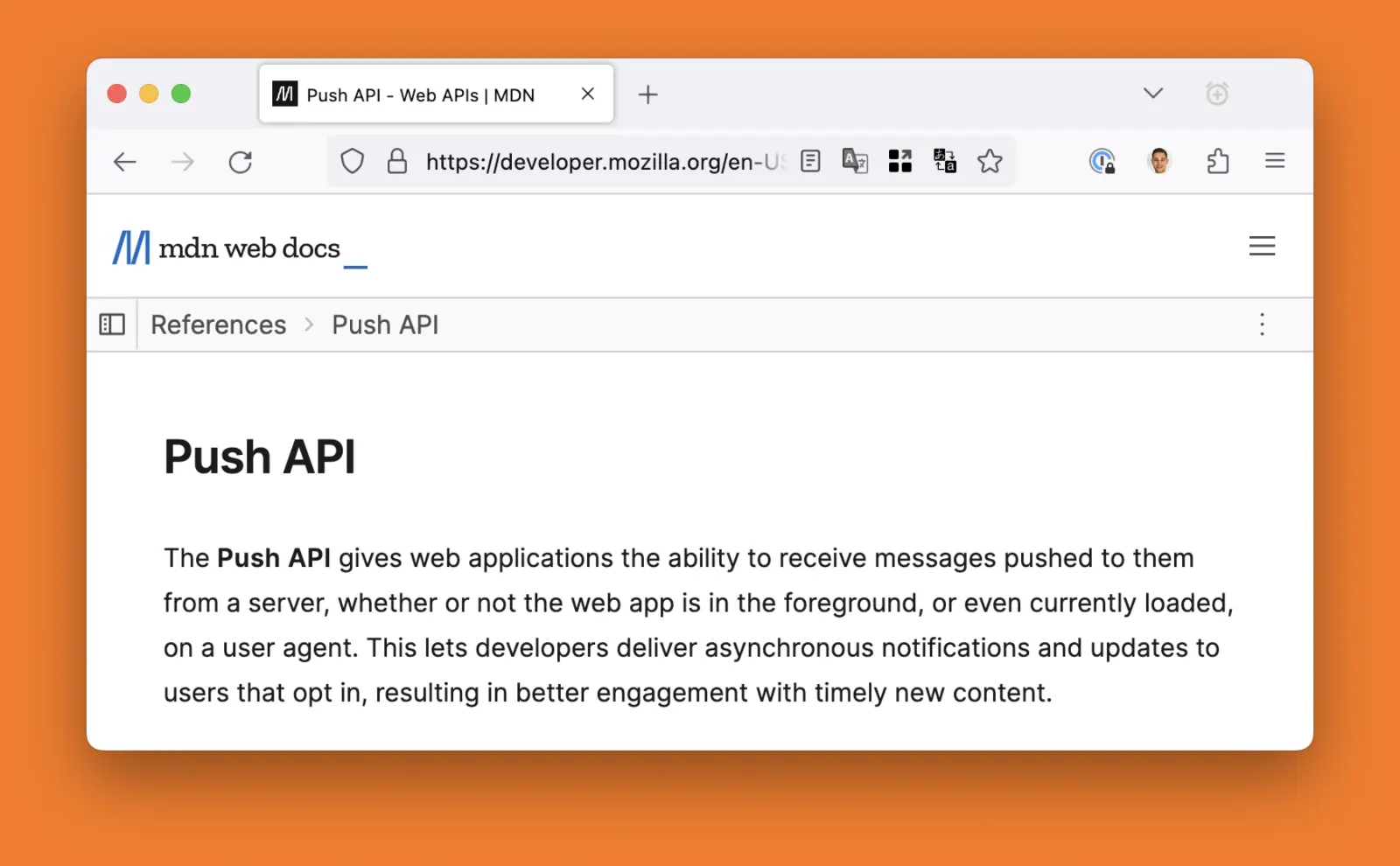
Task: Open the Firefox extensions puzzle icon
Action: 1218,161
